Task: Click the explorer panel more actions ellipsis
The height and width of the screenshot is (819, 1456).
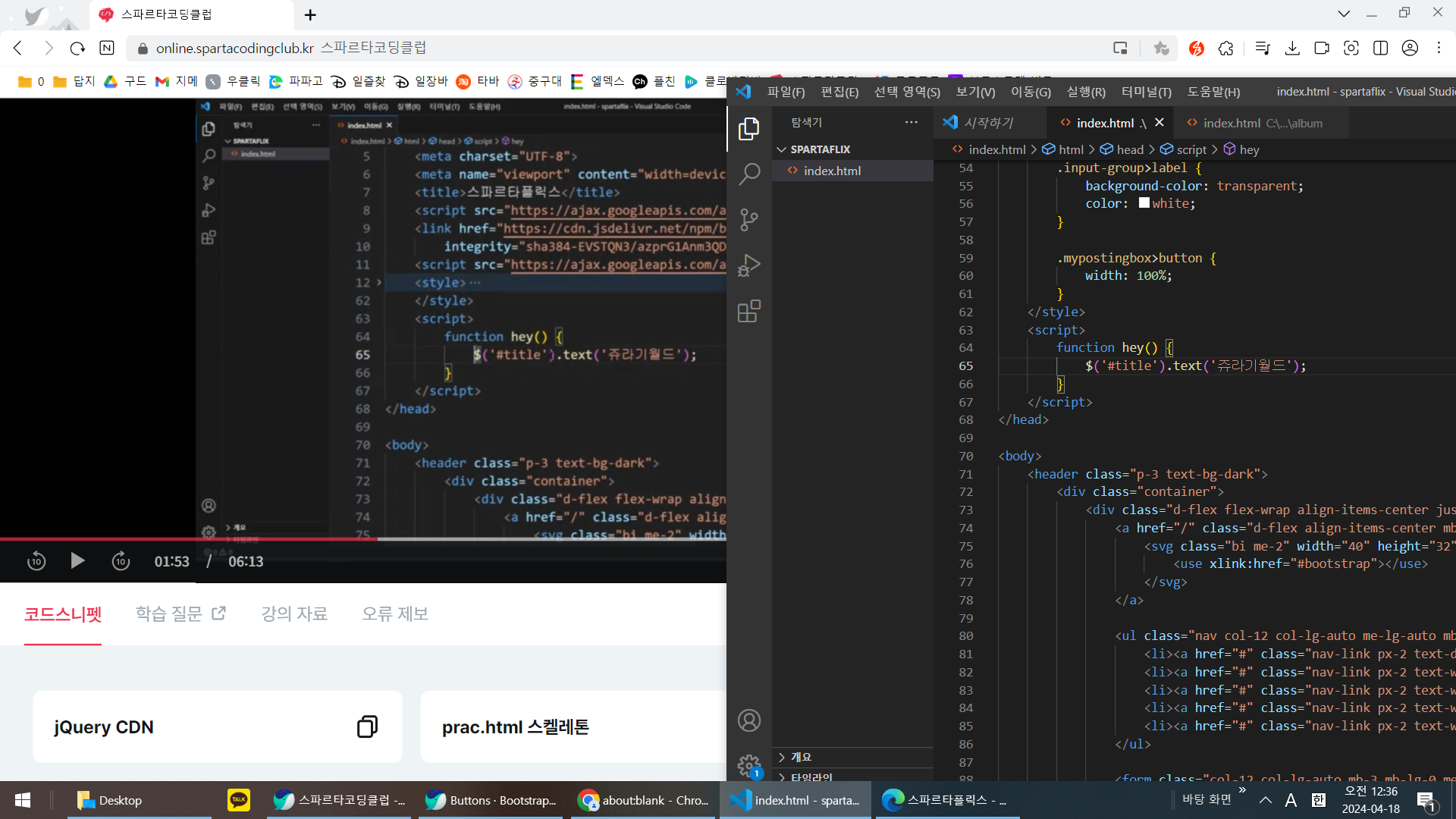Action: pos(912,122)
